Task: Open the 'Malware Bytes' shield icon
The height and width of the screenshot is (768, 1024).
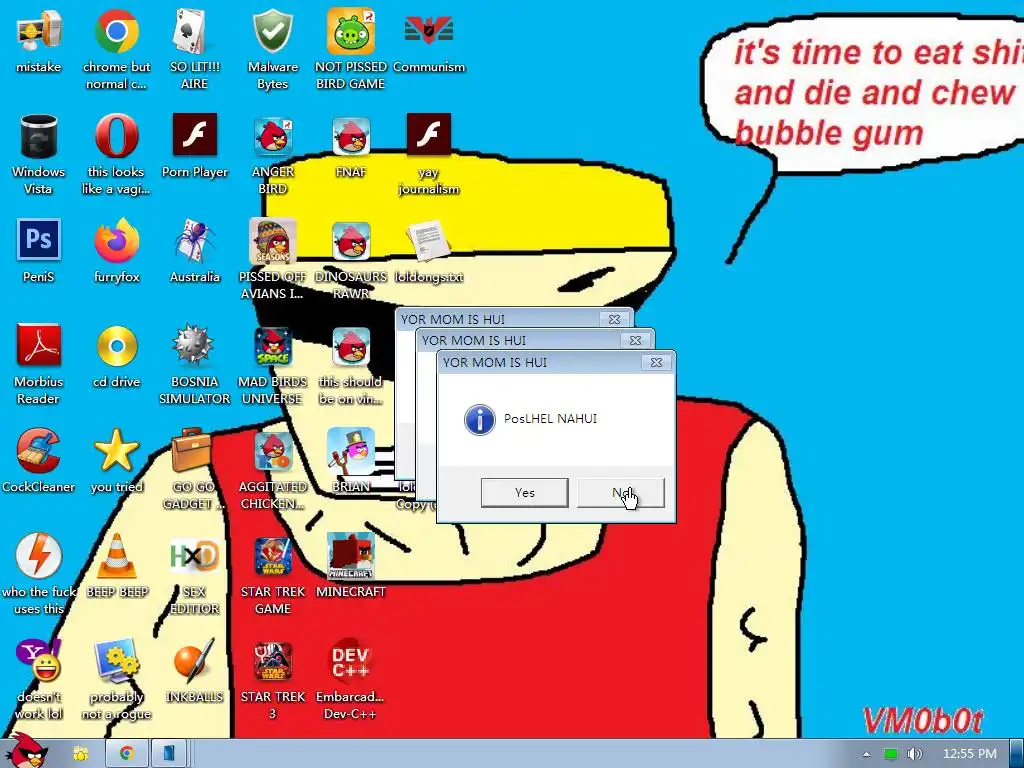Action: (x=272, y=31)
